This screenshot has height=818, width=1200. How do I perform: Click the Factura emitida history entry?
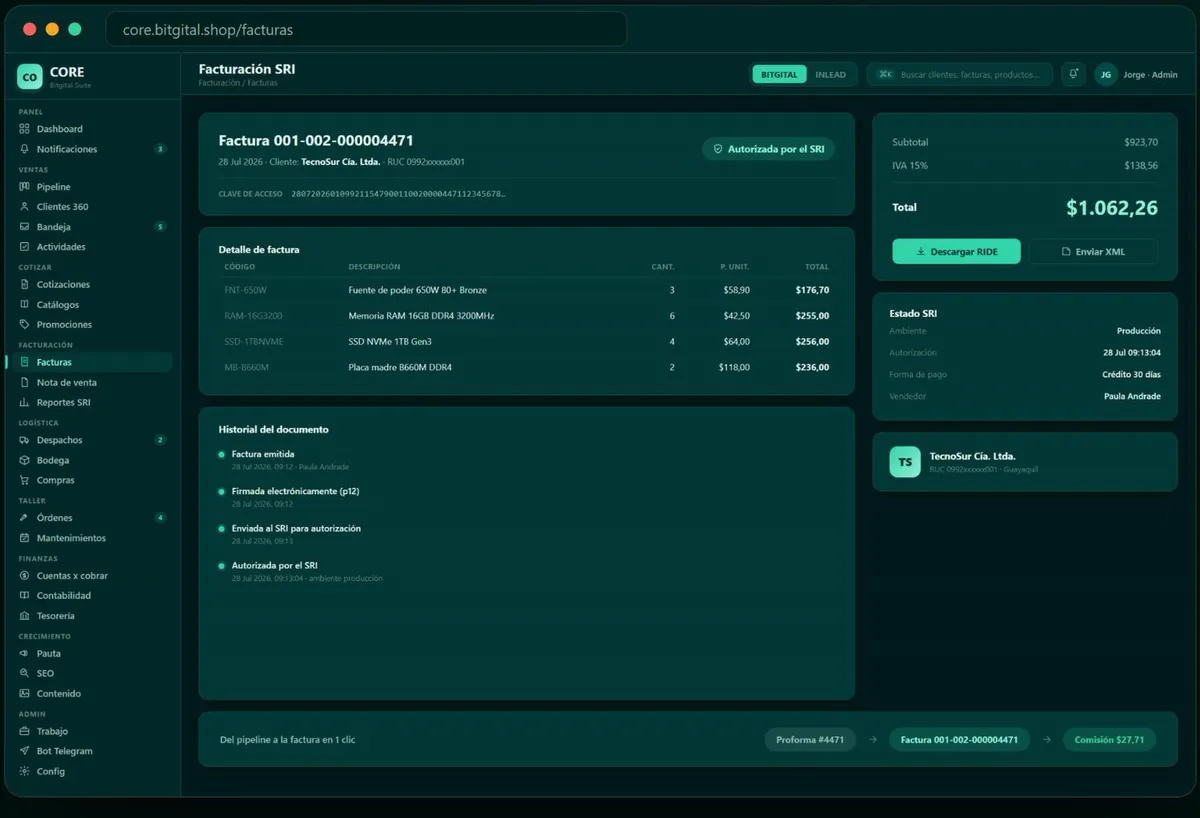click(263, 454)
